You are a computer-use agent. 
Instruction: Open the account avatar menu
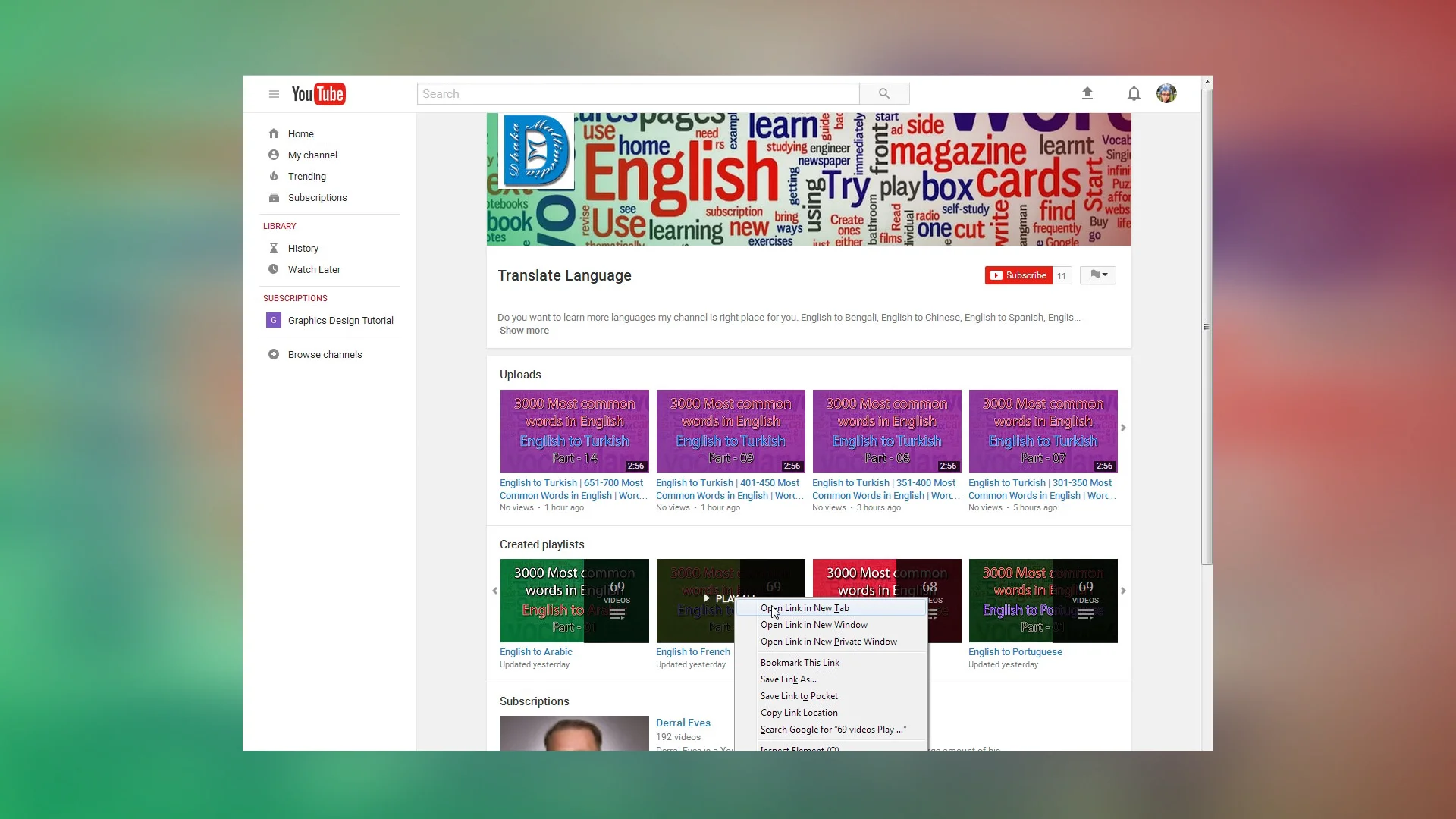coord(1166,93)
